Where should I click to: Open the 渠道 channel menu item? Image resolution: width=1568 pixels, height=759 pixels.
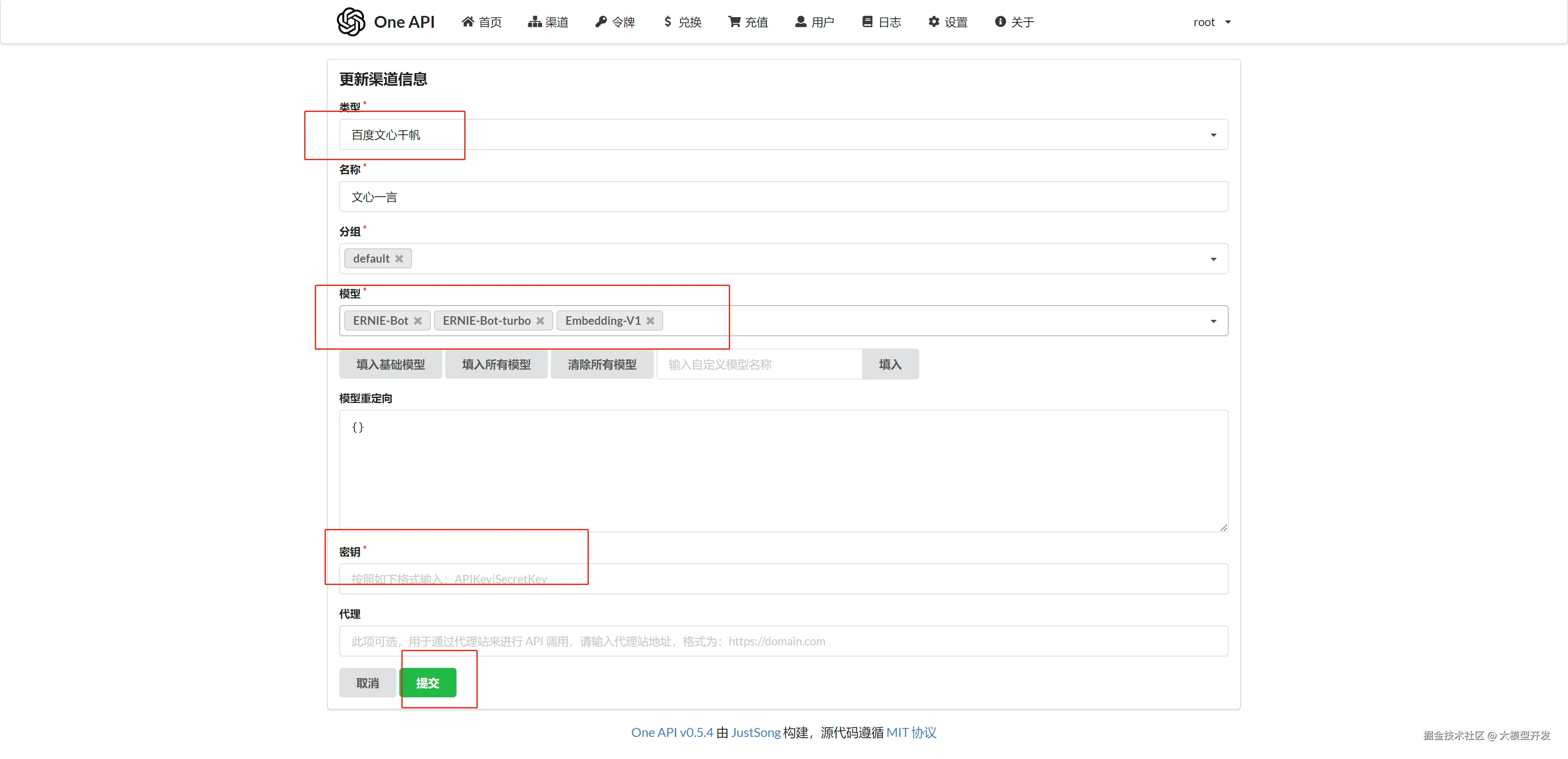[548, 22]
